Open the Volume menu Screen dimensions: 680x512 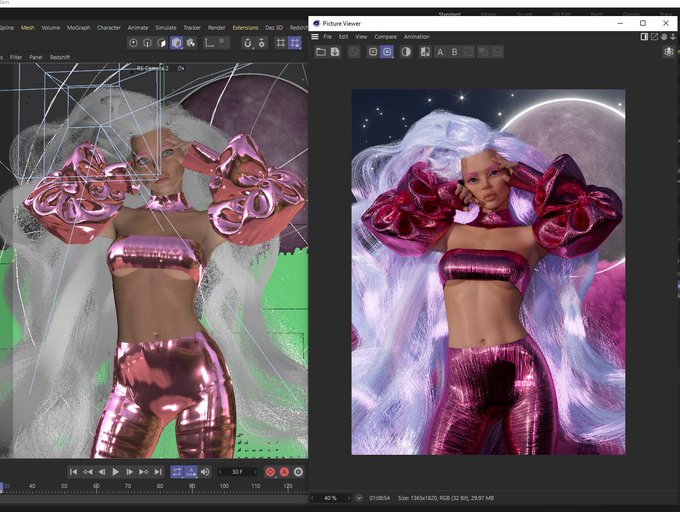click(51, 27)
